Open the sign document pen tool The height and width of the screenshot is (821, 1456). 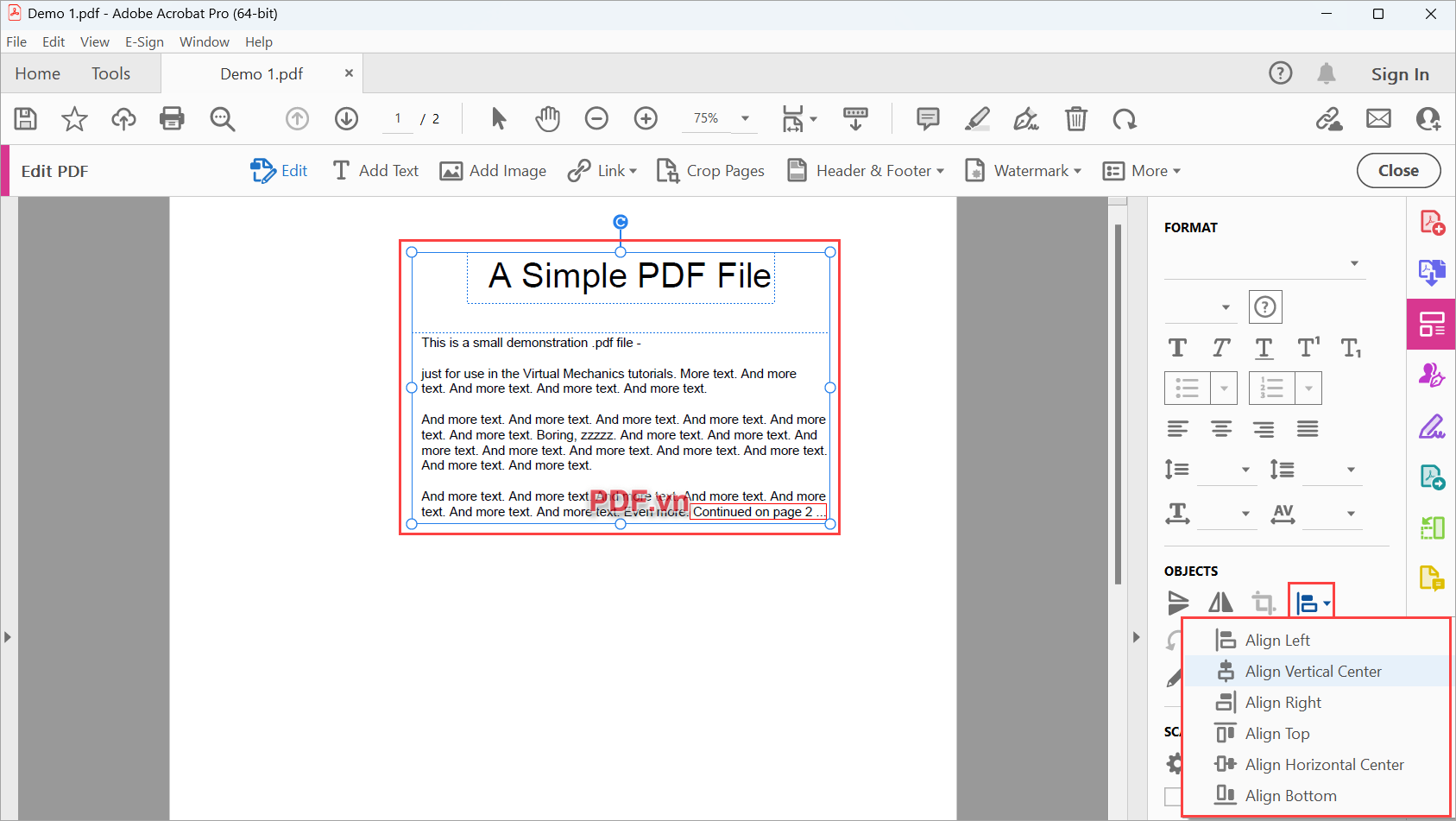pos(1026,118)
